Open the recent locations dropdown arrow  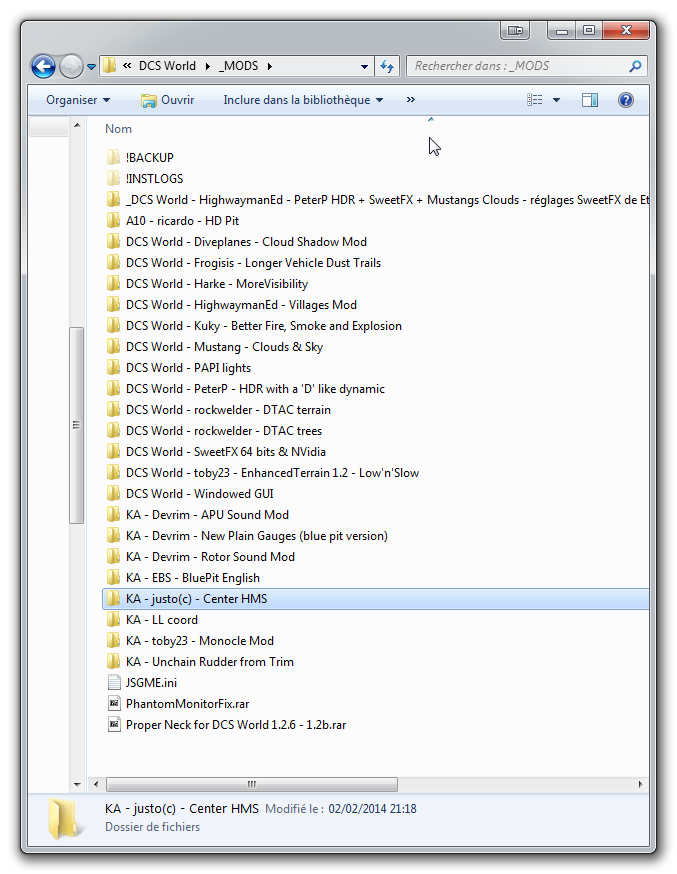pos(91,67)
